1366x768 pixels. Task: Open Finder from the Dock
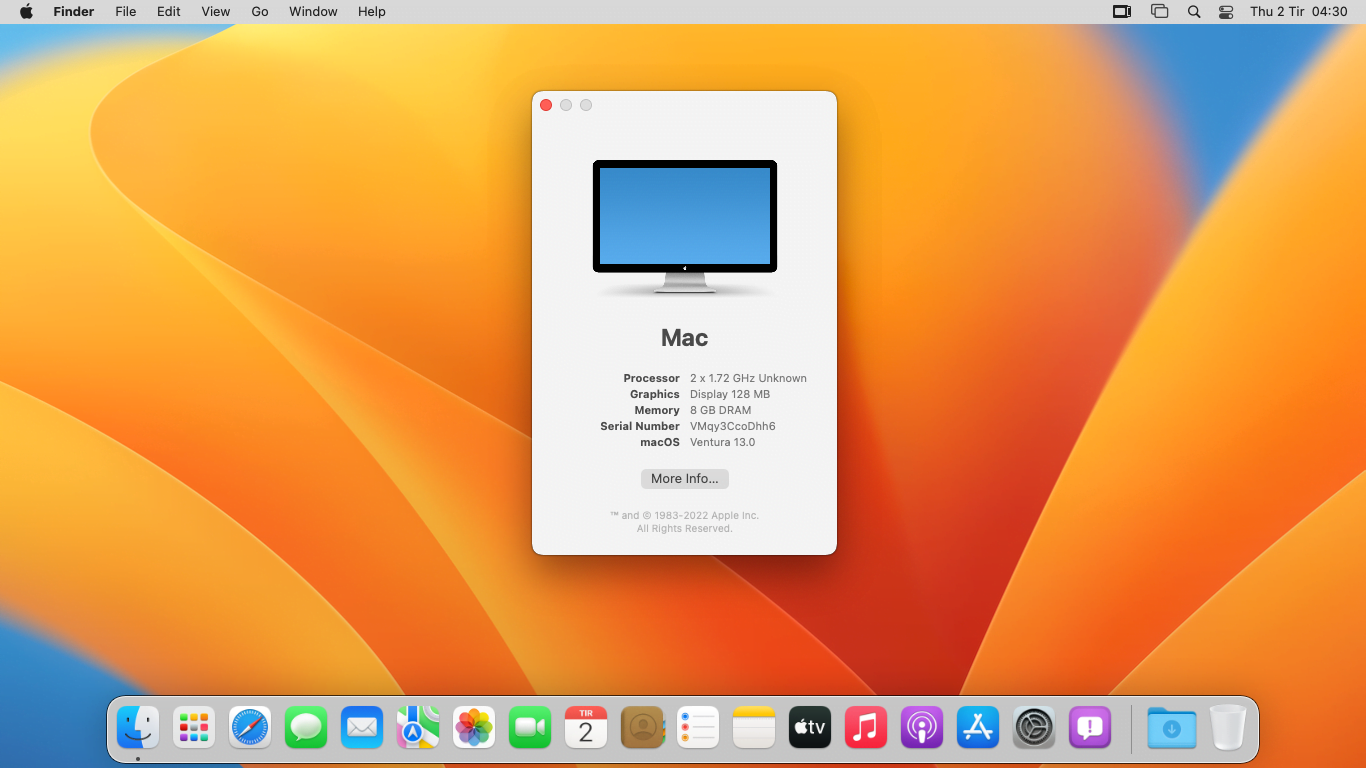[x=138, y=727]
